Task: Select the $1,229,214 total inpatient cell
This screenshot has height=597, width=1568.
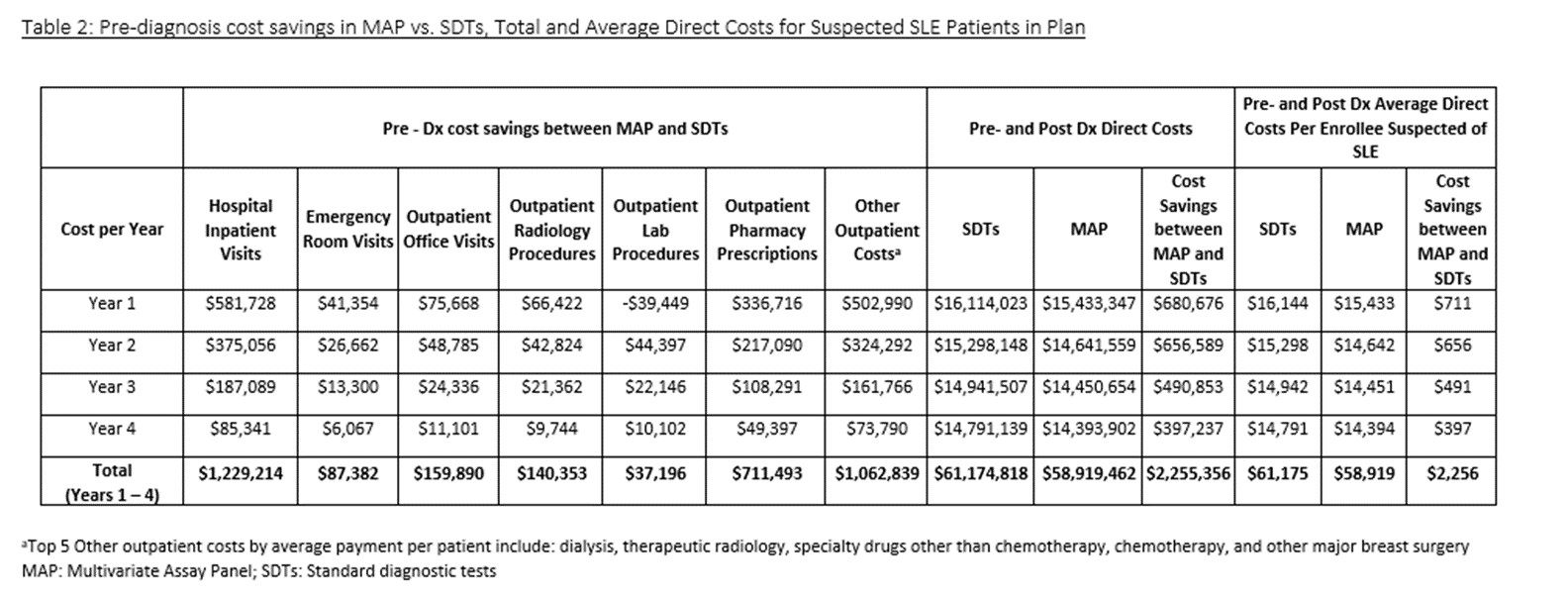Action: click(x=241, y=473)
